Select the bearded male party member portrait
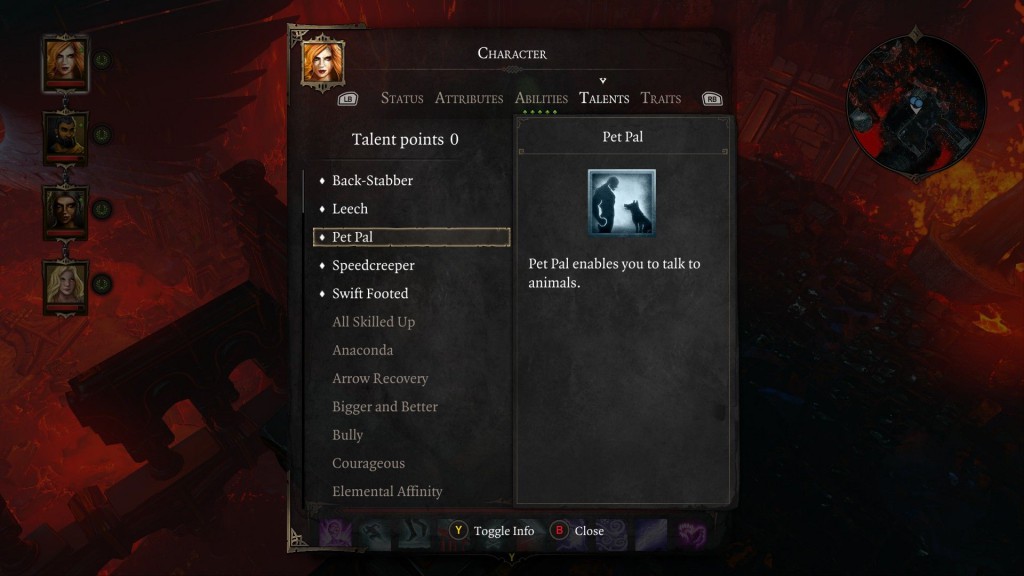Screen dimensions: 1024x576 (65, 137)
